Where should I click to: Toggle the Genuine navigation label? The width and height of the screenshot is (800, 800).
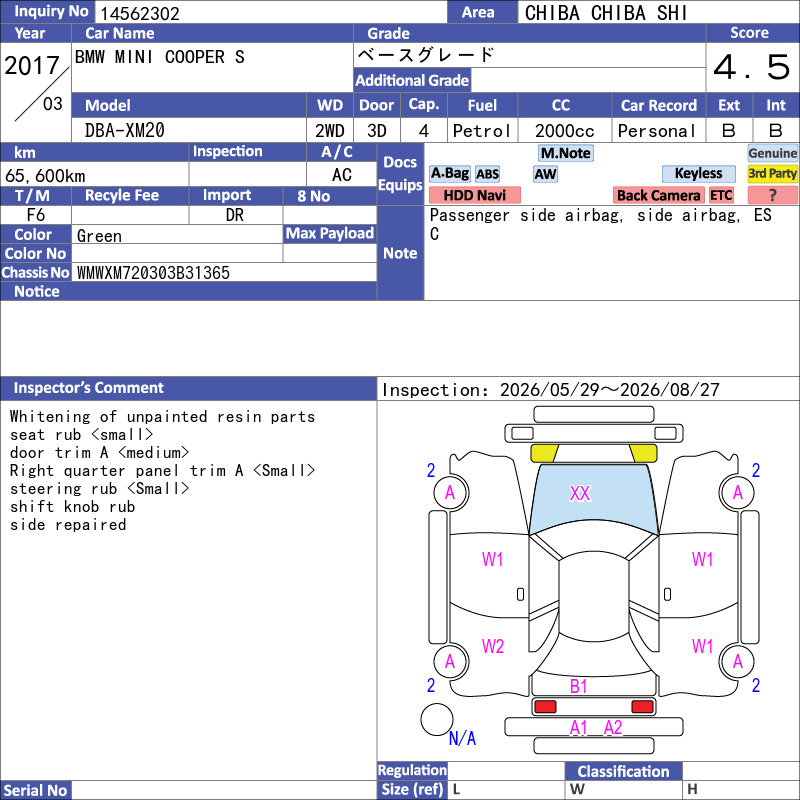772,153
